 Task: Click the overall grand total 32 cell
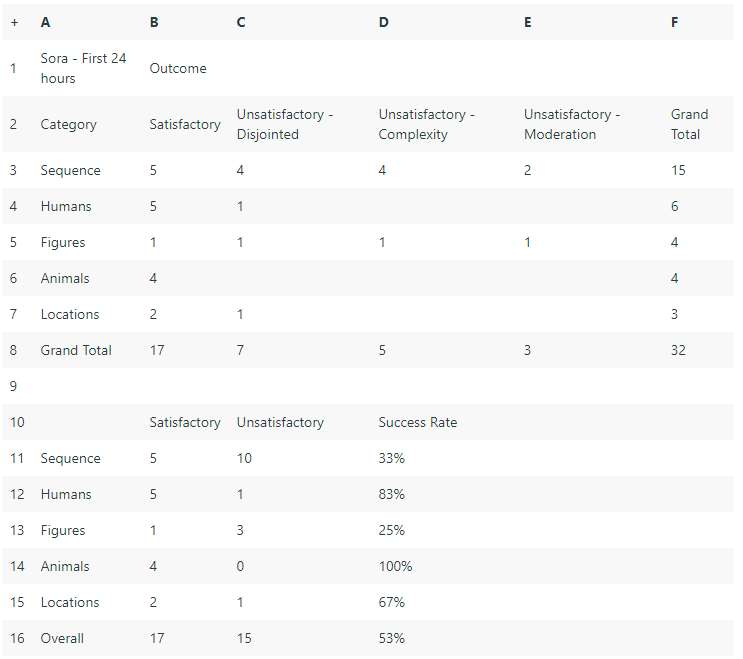click(x=678, y=350)
